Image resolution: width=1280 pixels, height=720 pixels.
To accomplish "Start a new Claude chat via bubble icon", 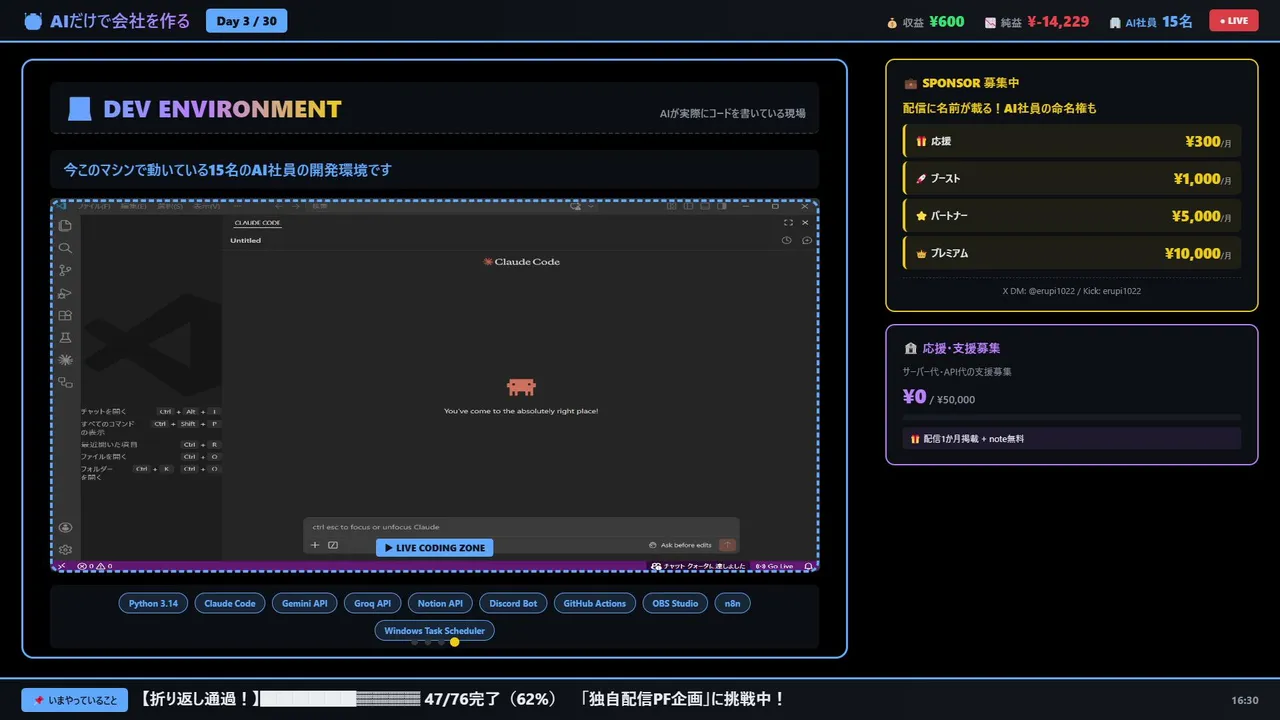I will point(807,240).
